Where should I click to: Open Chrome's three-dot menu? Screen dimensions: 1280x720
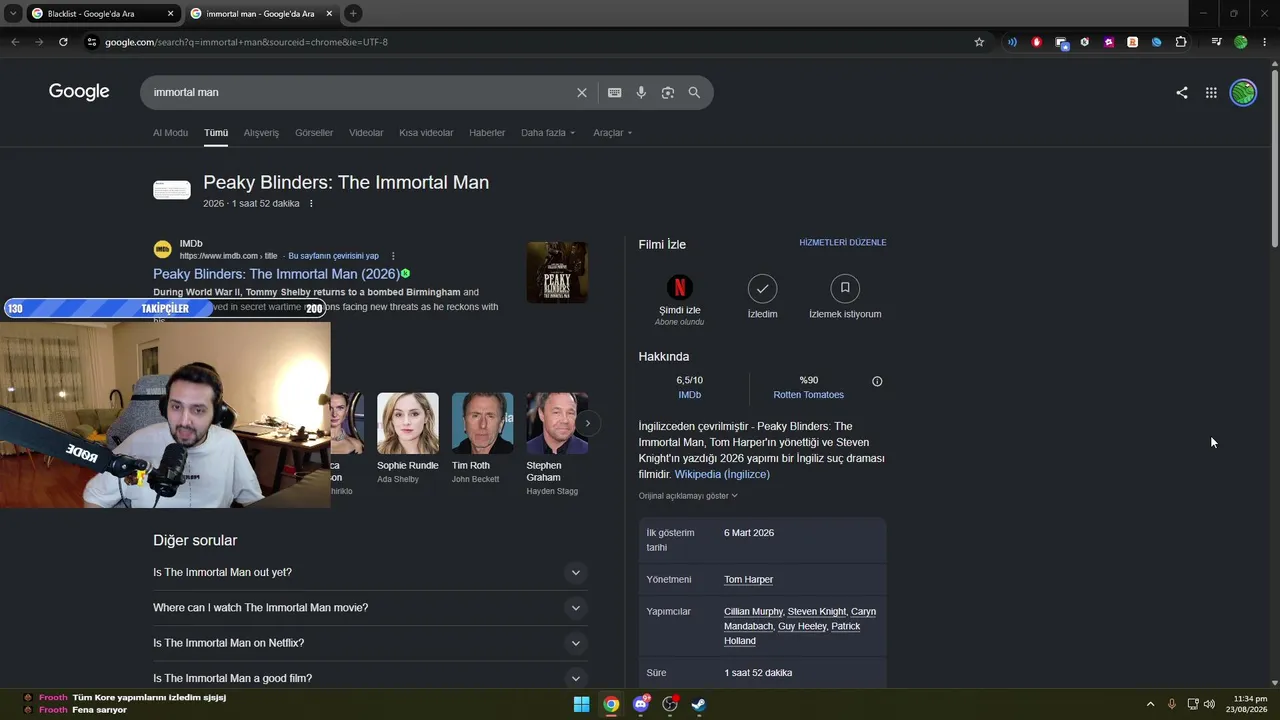(1265, 42)
